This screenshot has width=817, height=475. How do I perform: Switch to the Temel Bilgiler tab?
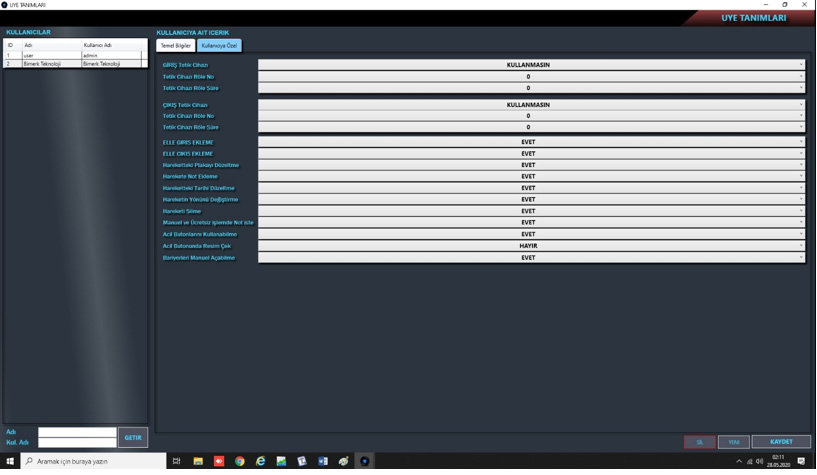coord(176,46)
